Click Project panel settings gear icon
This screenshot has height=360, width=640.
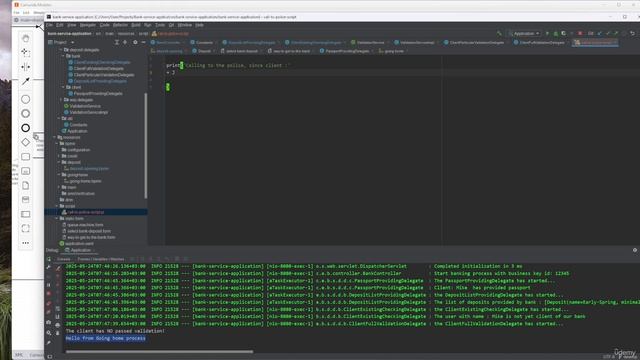[x=135, y=42]
